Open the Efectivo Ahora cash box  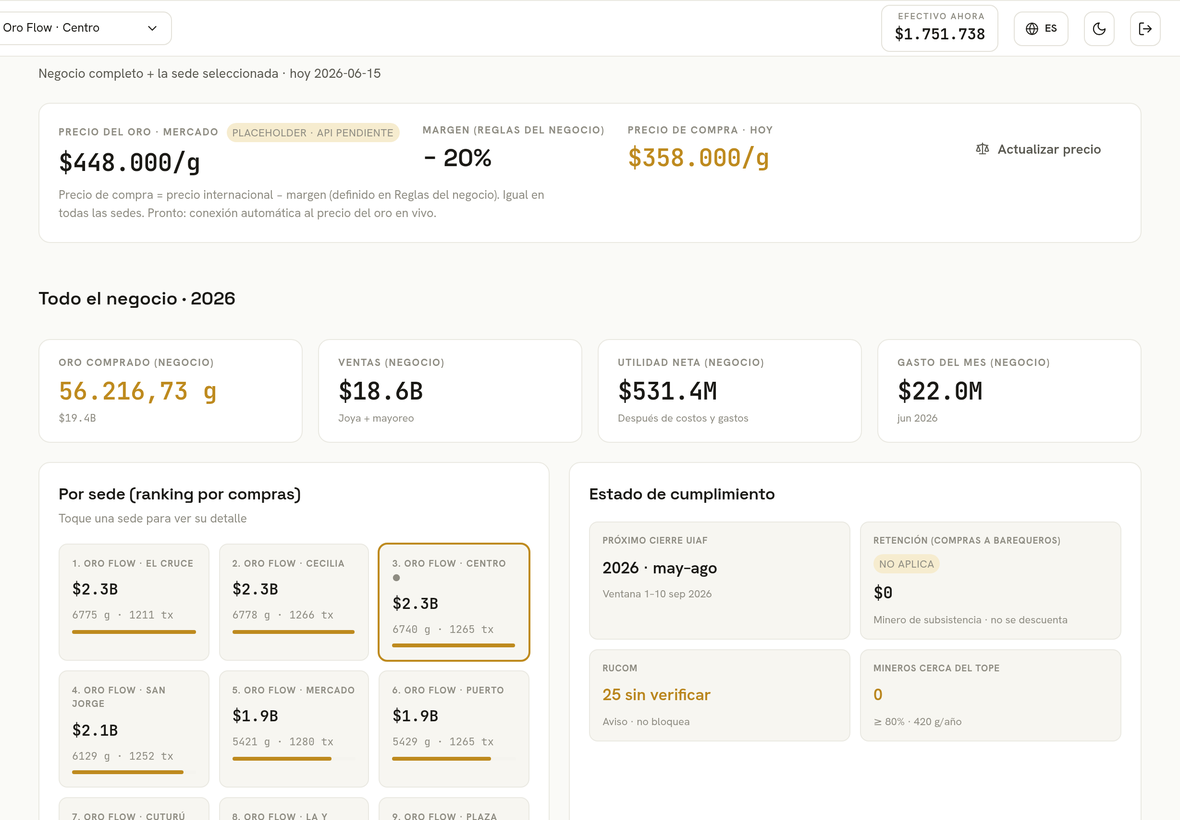939,29
